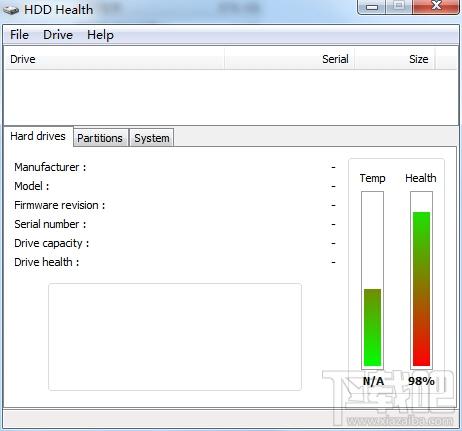Click the empty details box below drive info

[x=175, y=337]
